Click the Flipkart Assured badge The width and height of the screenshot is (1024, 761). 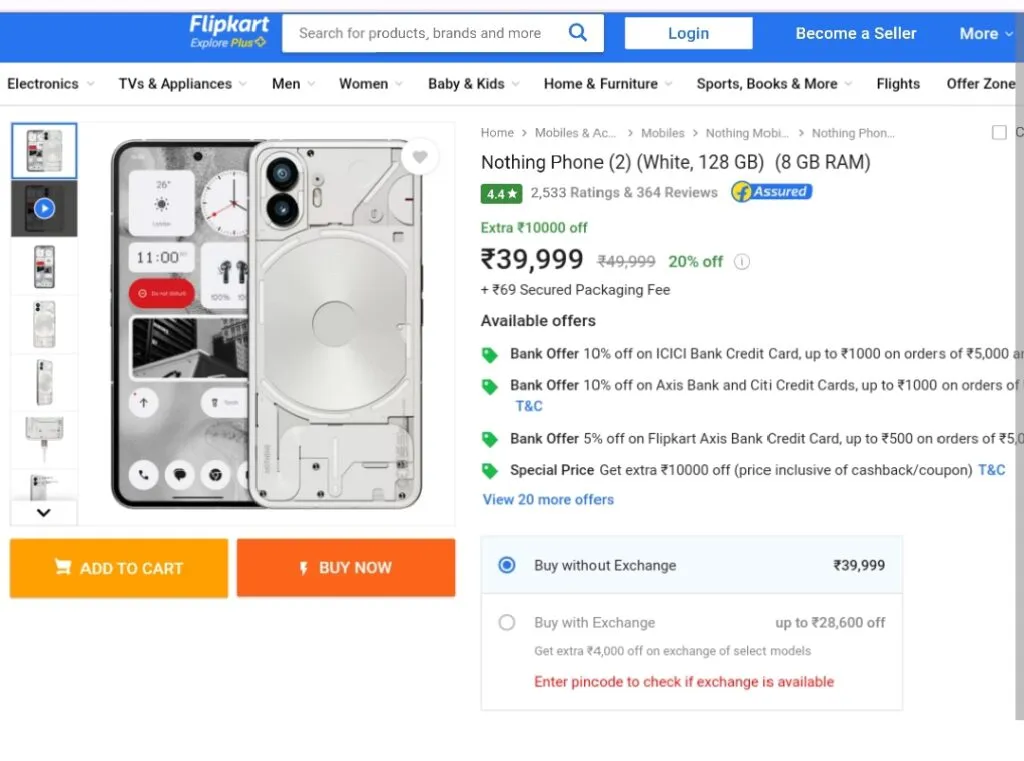(771, 192)
